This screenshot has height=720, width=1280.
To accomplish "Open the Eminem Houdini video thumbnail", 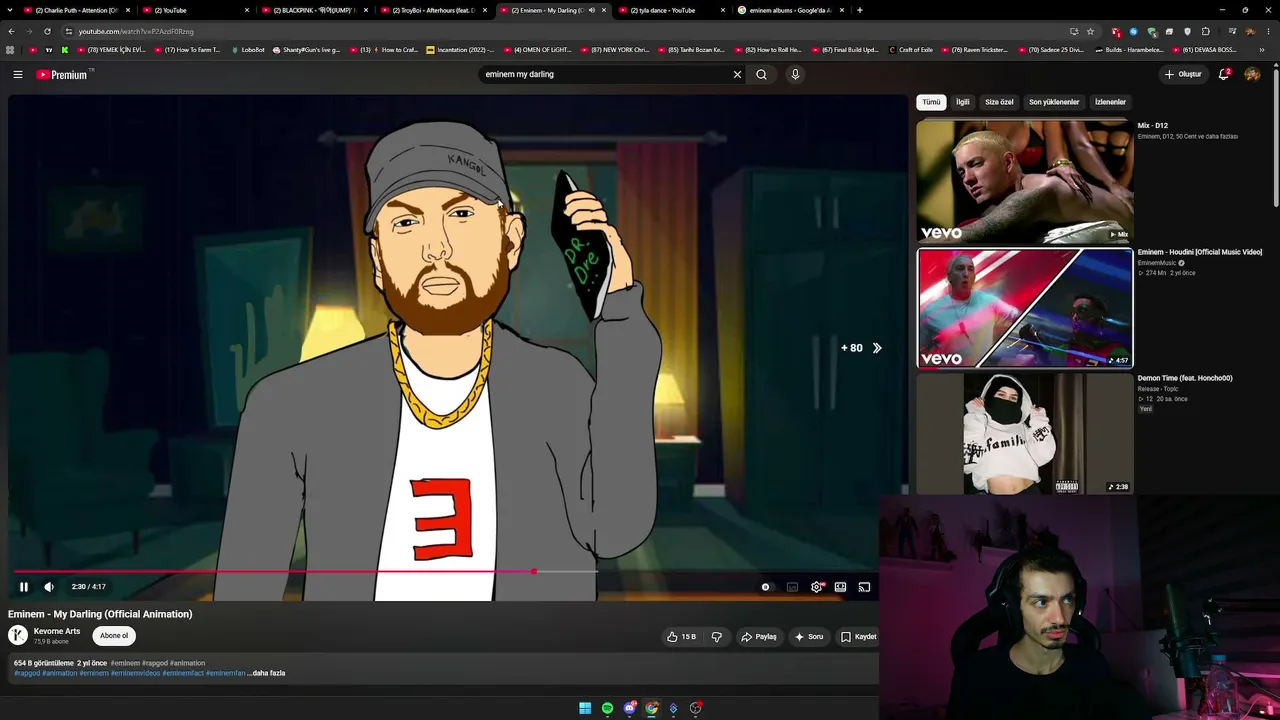I will point(1025,308).
